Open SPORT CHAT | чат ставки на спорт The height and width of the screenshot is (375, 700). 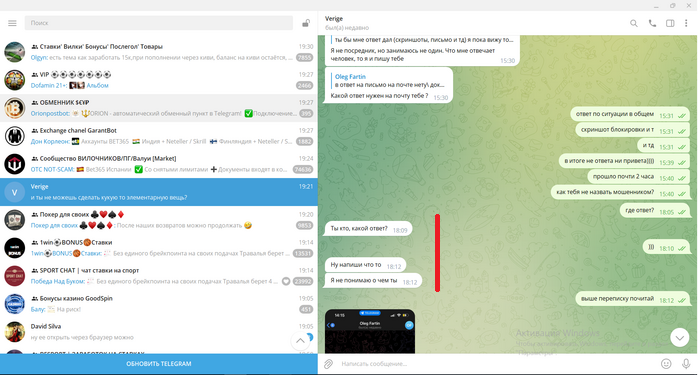158,276
